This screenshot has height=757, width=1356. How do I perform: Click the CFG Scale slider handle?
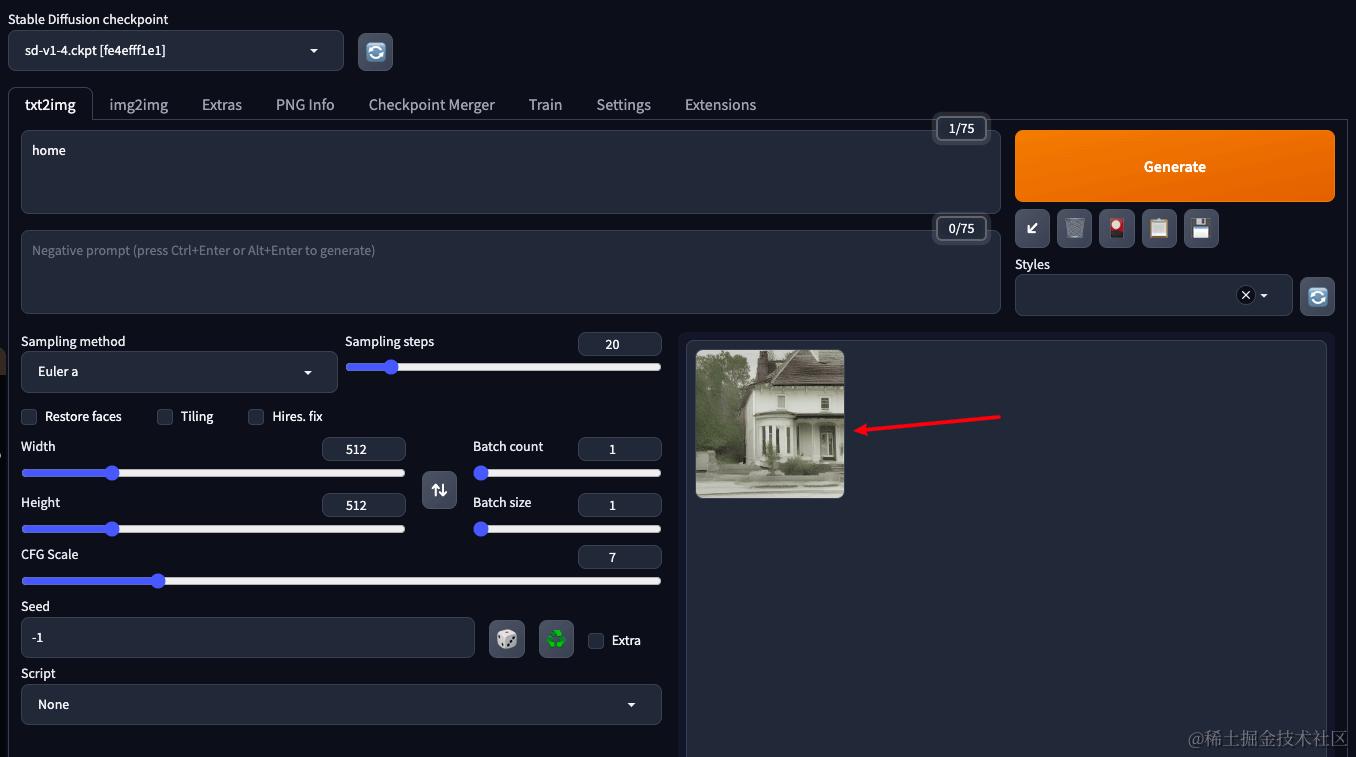tap(158, 581)
